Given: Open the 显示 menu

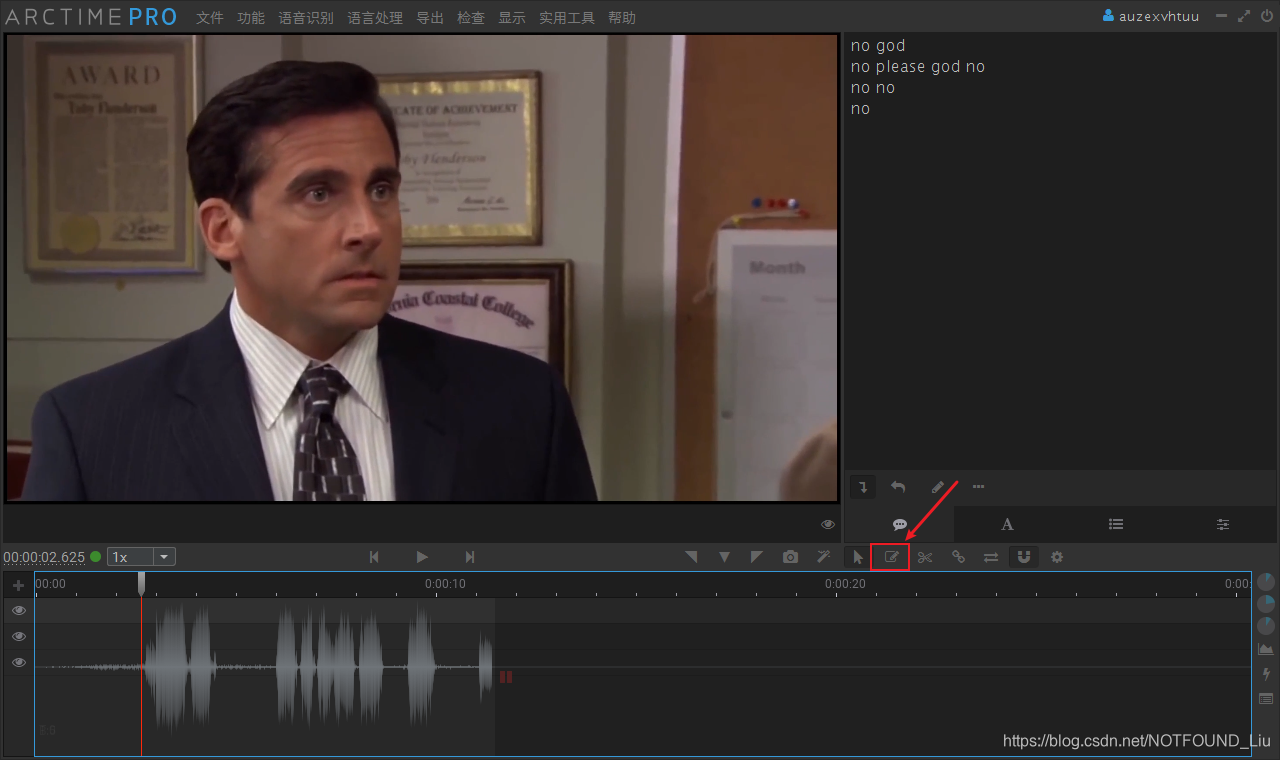Looking at the screenshot, I should point(512,17).
